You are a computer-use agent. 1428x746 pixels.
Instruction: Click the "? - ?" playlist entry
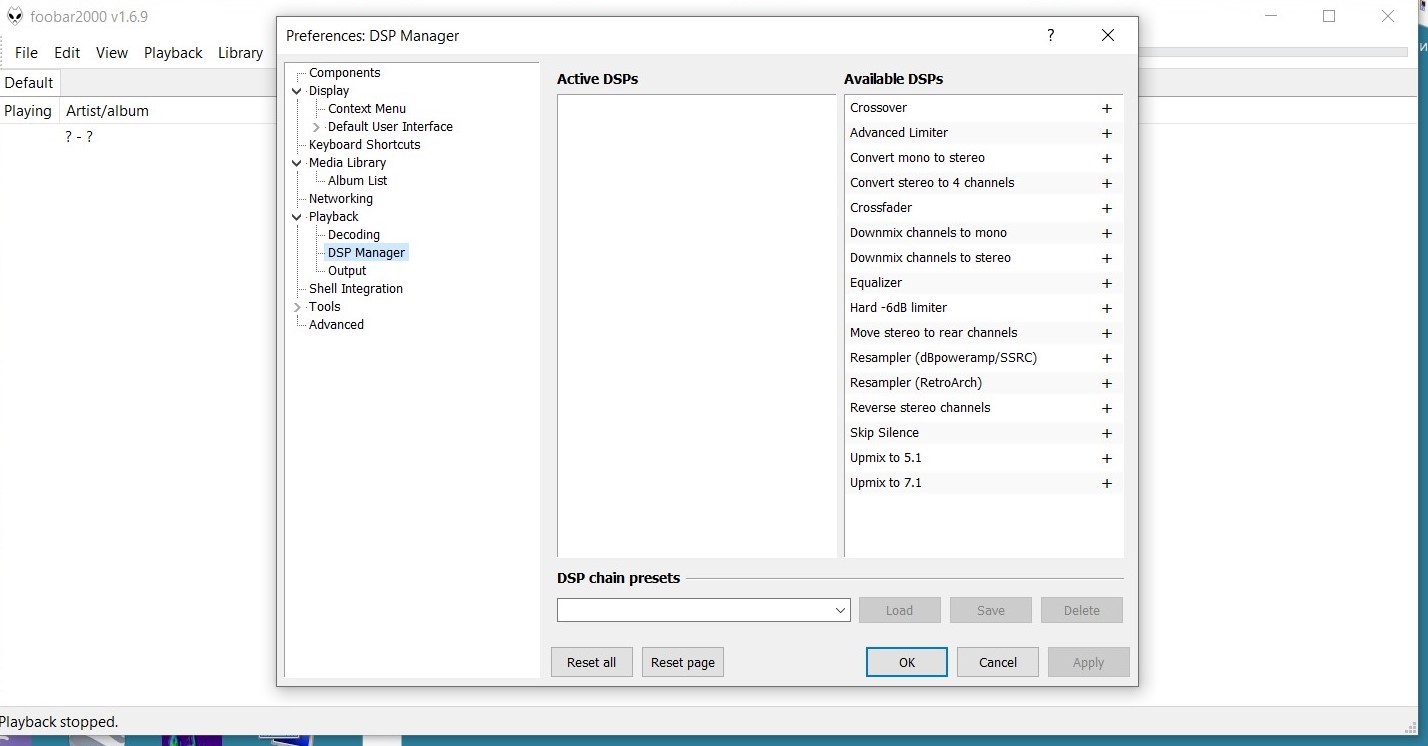tap(79, 137)
